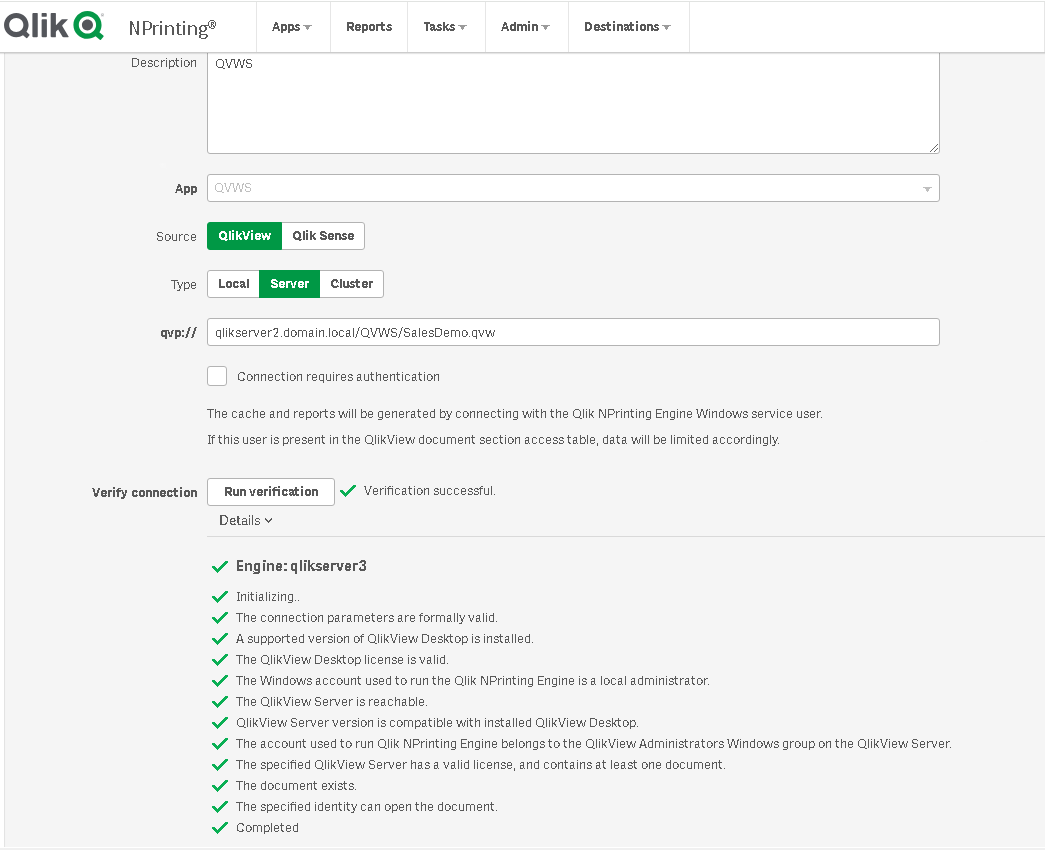Click the text 'The document exists.'
Viewport: 1045px width, 850px height.
click(x=297, y=785)
